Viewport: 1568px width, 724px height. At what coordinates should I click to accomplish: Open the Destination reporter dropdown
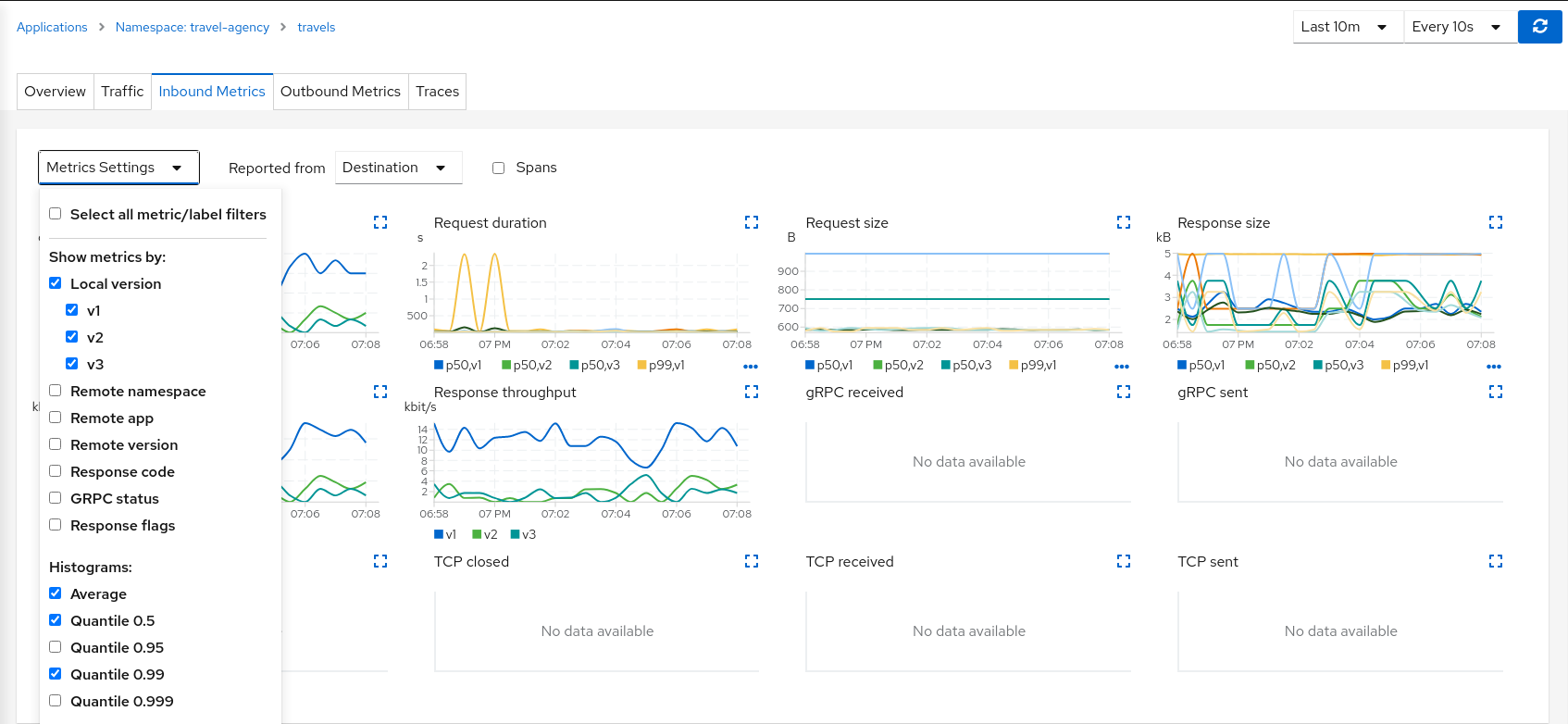(397, 168)
